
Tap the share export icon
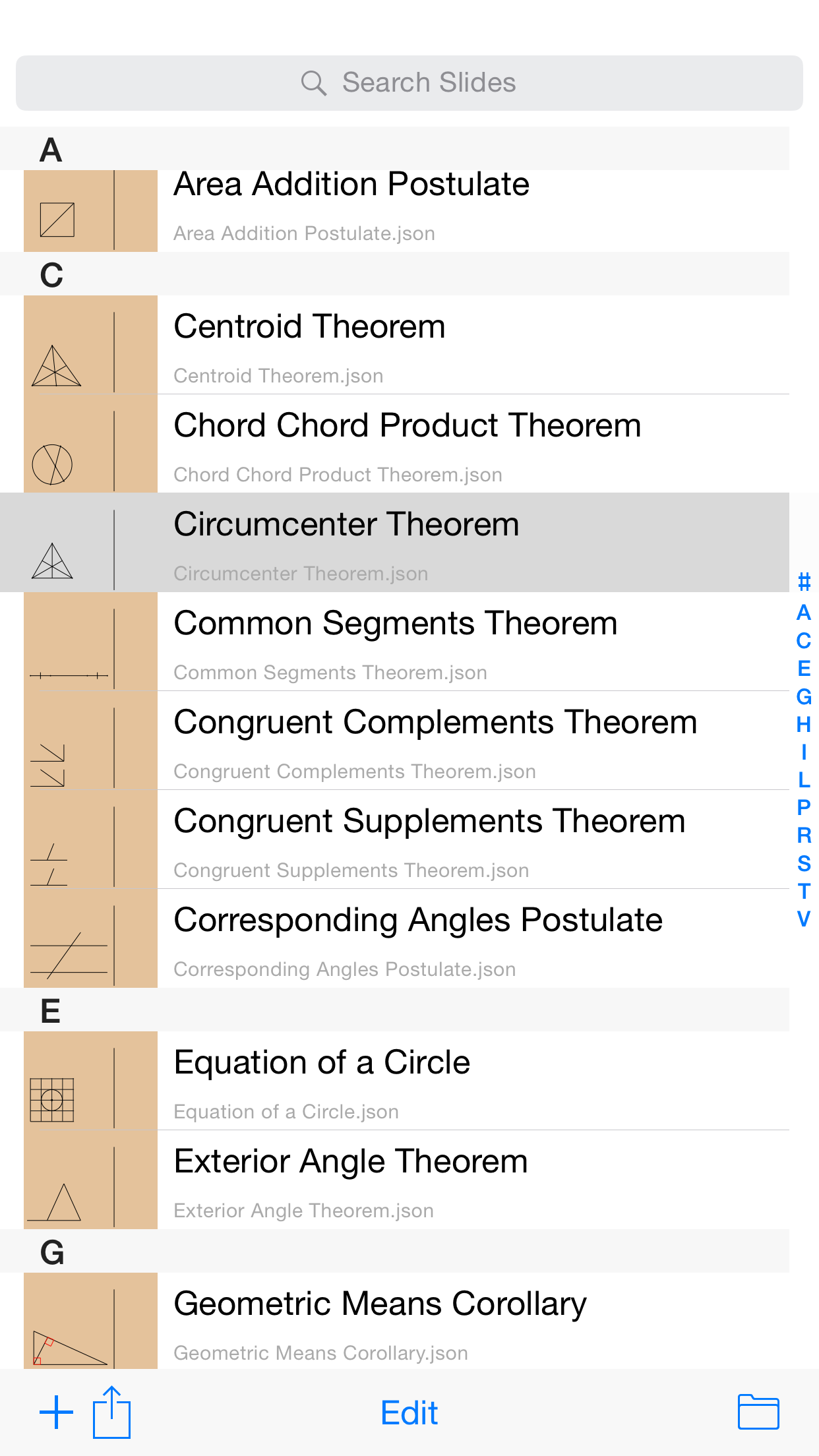(111, 1412)
